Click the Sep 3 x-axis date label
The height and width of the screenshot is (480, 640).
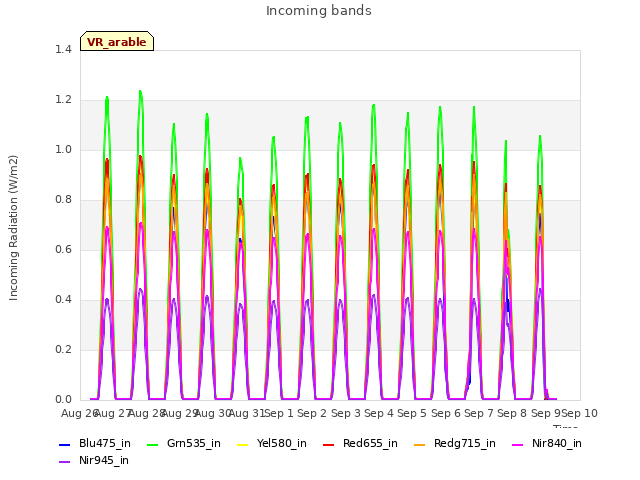tap(346, 413)
